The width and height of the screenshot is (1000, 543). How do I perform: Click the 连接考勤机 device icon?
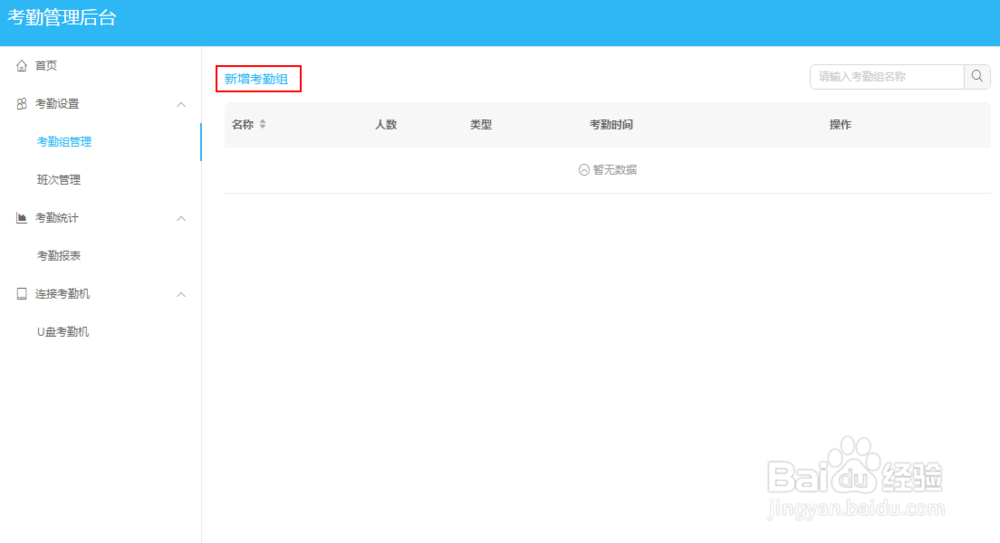[x=22, y=294]
